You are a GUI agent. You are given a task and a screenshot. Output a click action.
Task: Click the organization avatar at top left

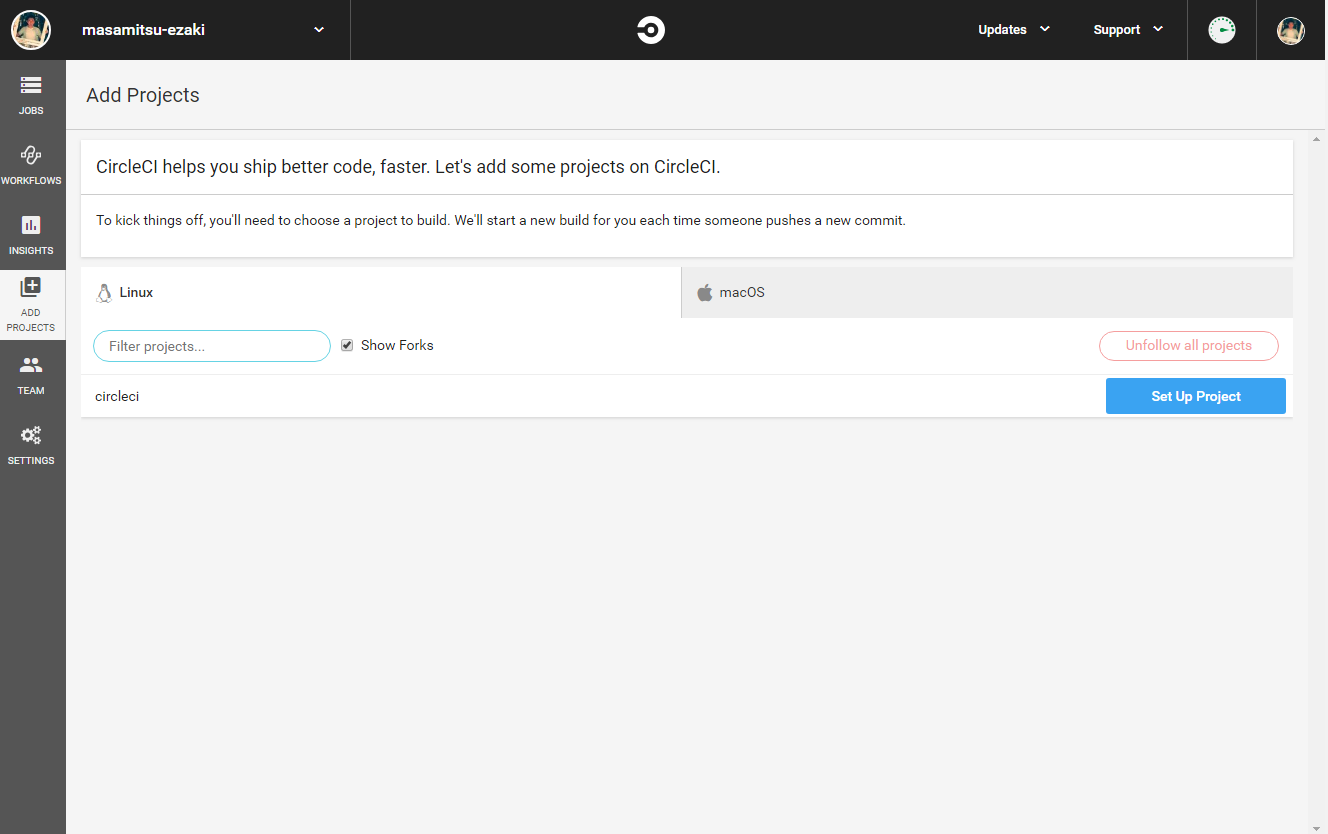pos(31,30)
